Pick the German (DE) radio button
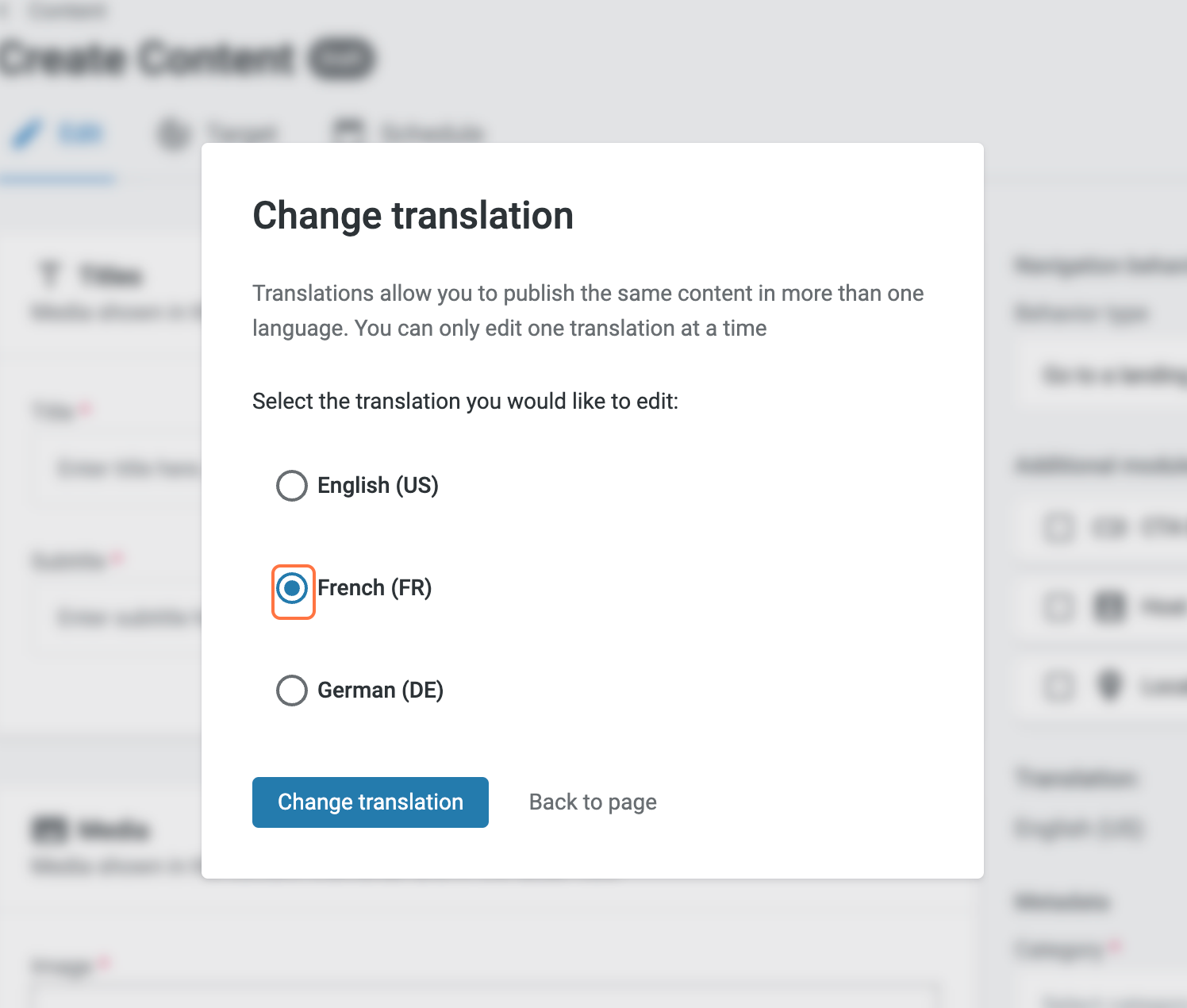The height and width of the screenshot is (1008, 1187). pyautogui.click(x=291, y=691)
